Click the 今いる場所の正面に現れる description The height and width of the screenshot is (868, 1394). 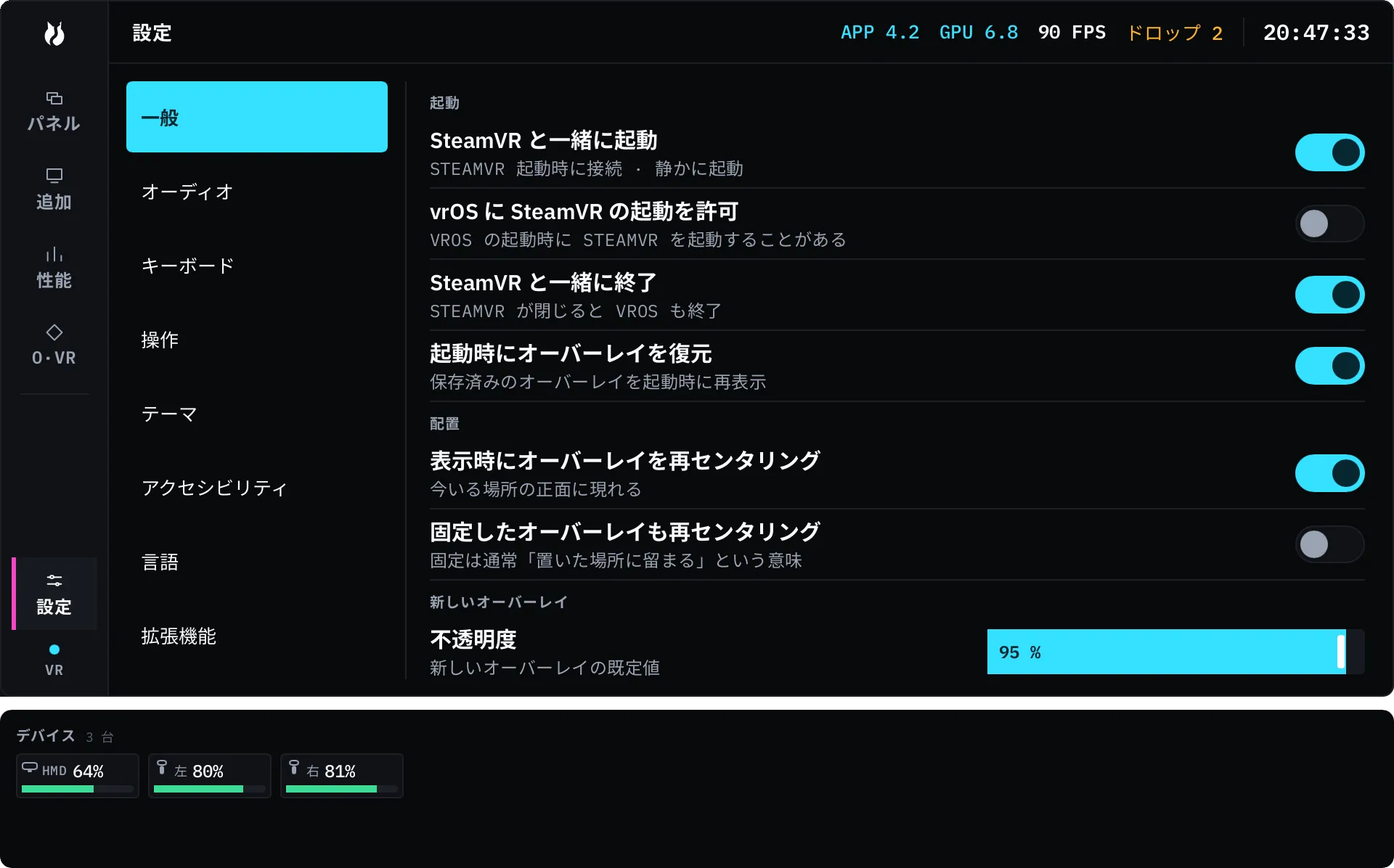[x=536, y=489]
